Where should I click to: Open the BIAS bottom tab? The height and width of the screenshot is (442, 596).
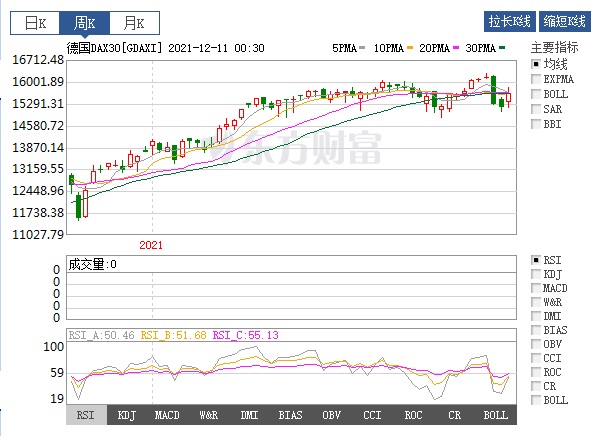290,415
